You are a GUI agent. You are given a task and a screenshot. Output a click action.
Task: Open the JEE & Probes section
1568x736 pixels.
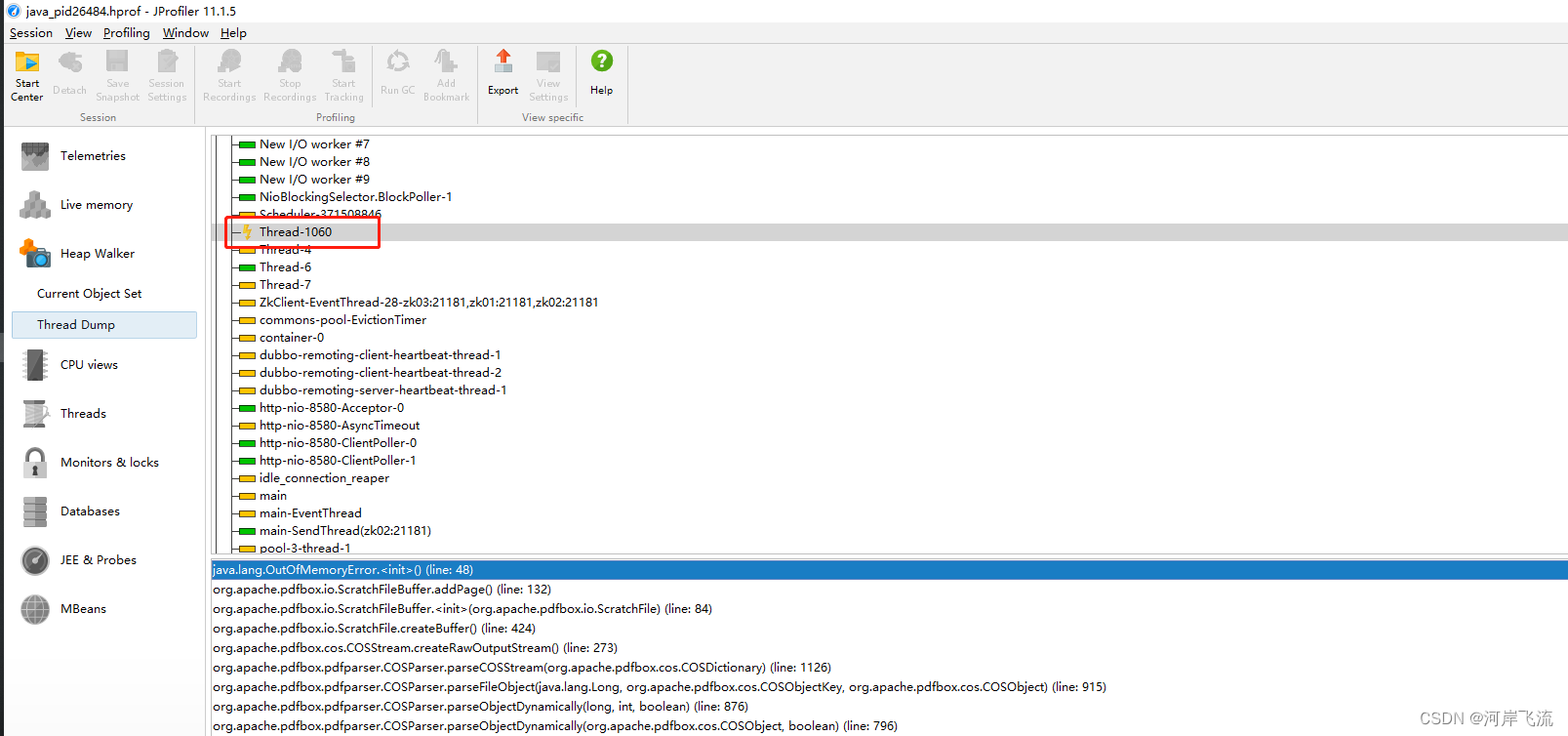click(98, 560)
